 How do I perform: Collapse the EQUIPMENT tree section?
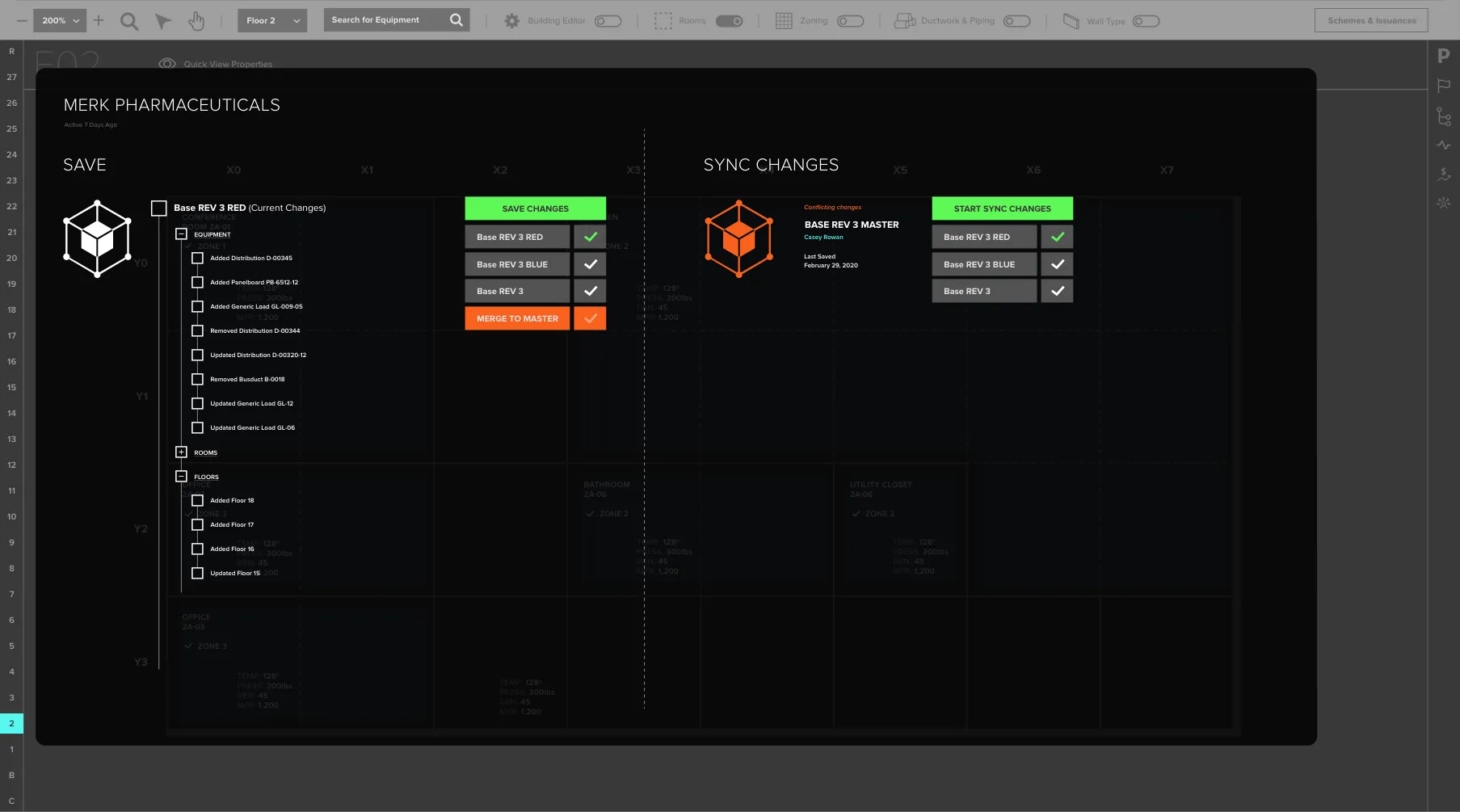click(x=182, y=234)
